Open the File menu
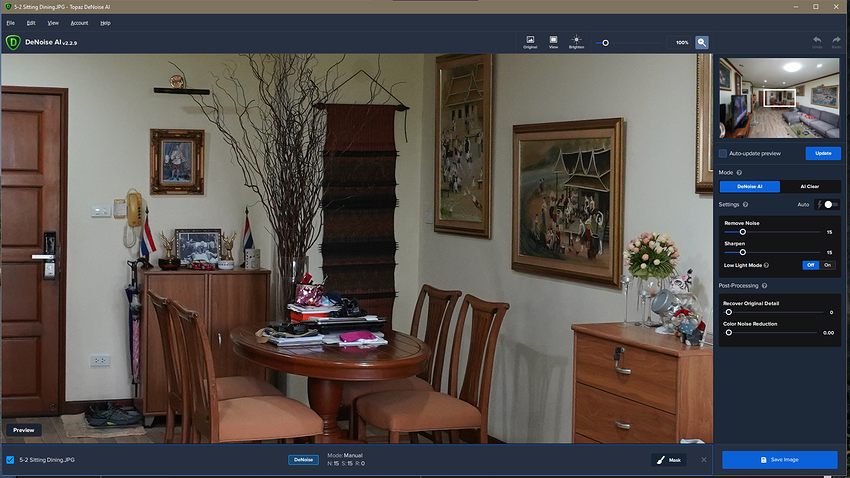 pos(10,22)
